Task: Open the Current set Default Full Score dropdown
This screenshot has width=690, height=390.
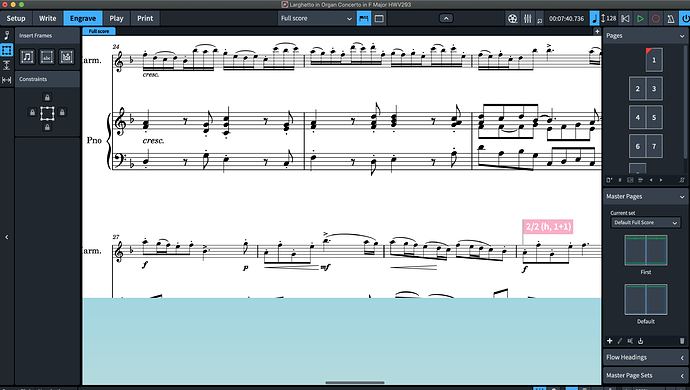Action: [646, 223]
